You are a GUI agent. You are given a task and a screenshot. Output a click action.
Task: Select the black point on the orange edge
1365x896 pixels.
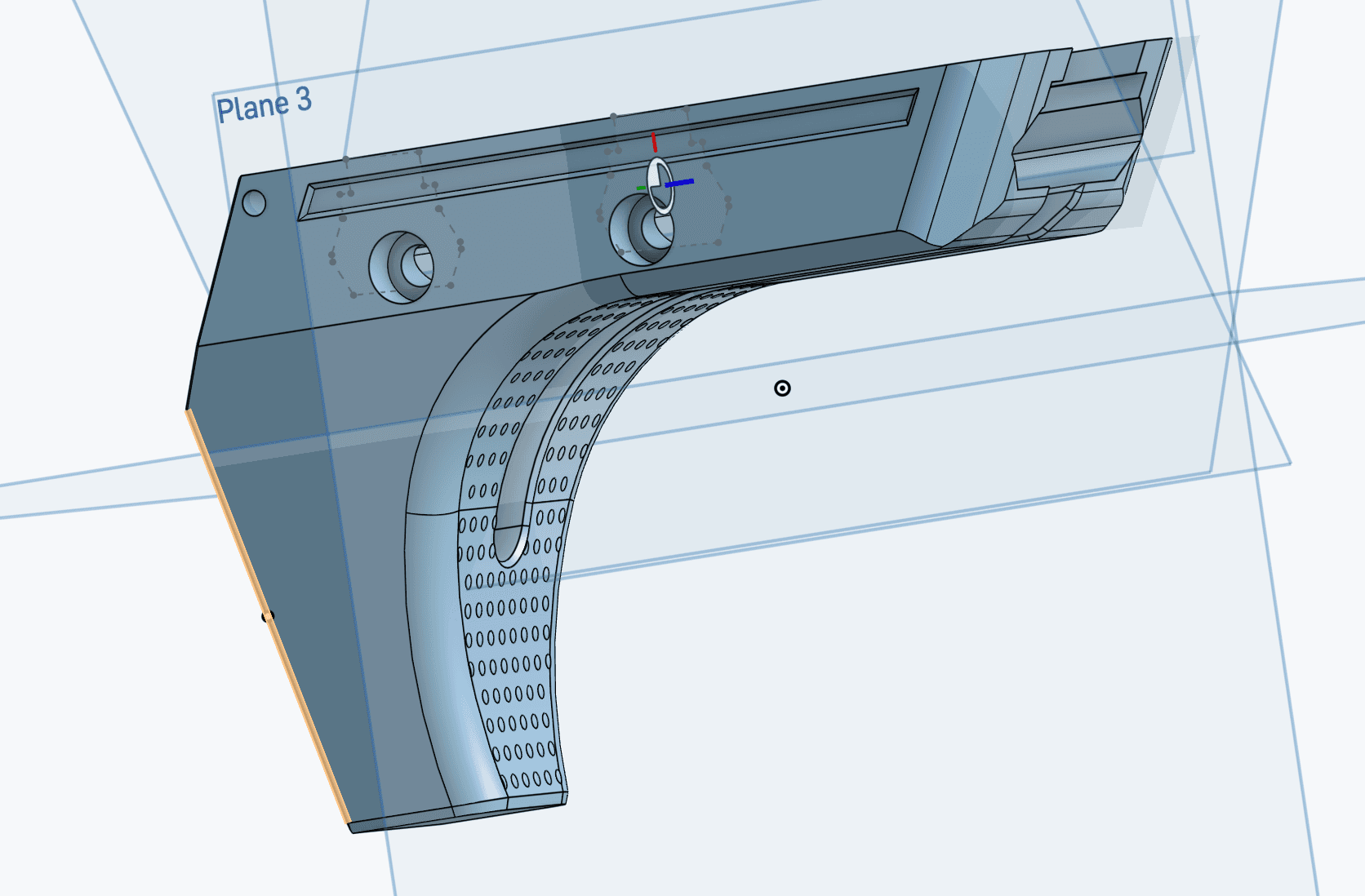[x=267, y=616]
